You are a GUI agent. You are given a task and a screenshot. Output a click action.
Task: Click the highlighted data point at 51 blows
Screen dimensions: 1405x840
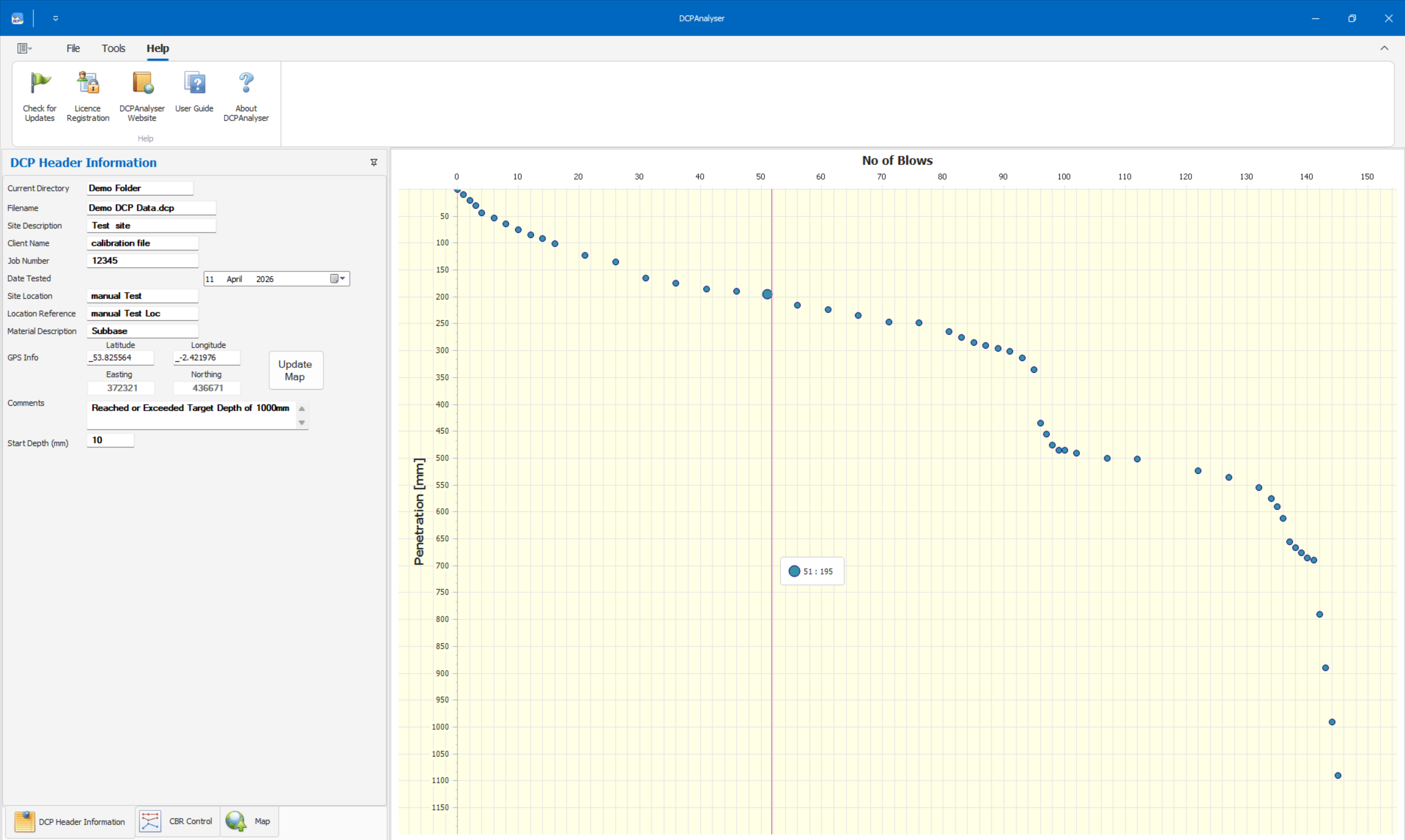(767, 294)
